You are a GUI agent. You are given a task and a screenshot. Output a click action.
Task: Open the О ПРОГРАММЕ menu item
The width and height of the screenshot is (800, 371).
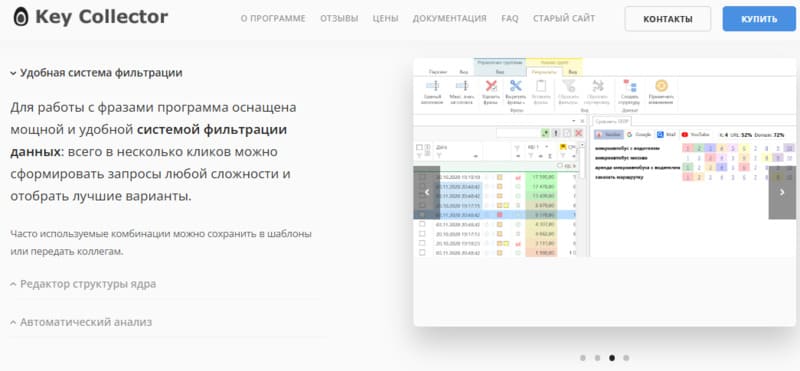(x=273, y=19)
